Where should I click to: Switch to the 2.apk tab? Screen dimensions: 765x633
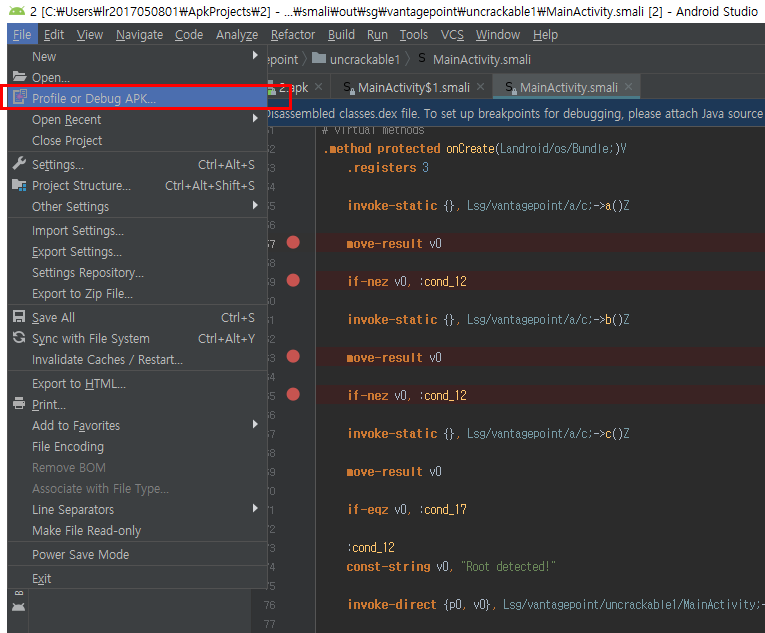[294, 87]
